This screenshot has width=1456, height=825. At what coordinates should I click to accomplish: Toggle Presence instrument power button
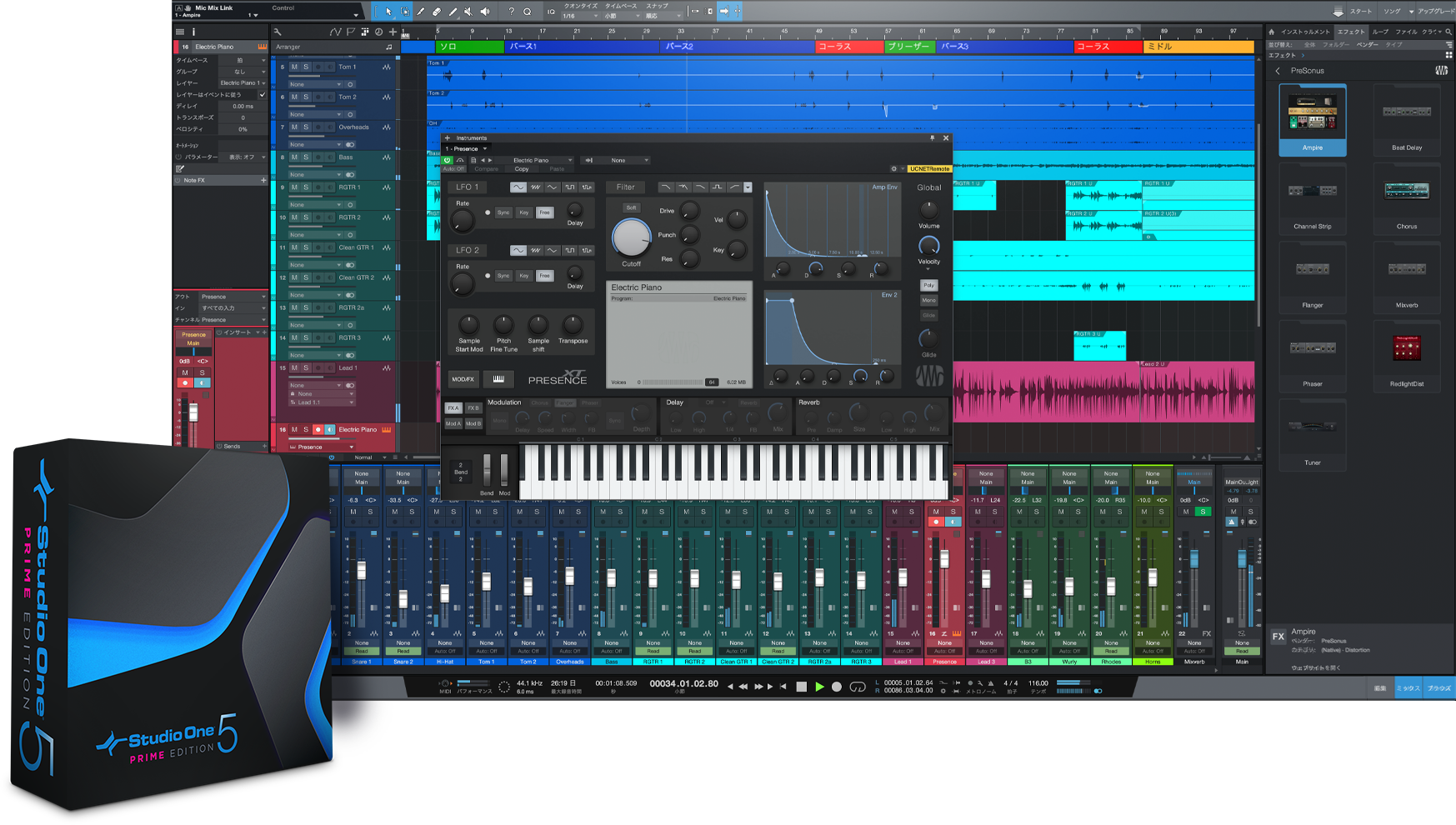[448, 160]
